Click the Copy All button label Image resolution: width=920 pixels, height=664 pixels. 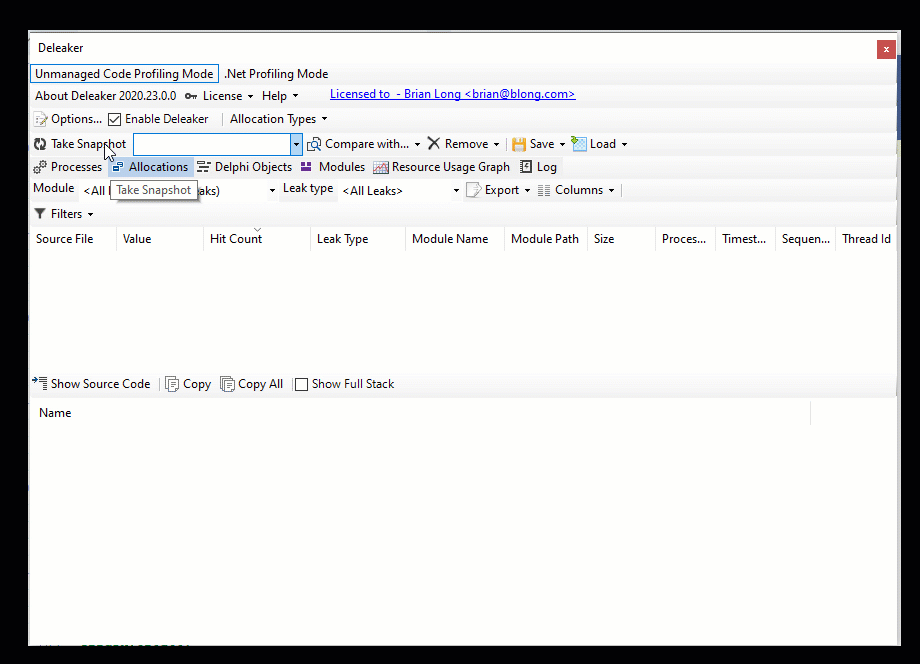[x=261, y=384]
